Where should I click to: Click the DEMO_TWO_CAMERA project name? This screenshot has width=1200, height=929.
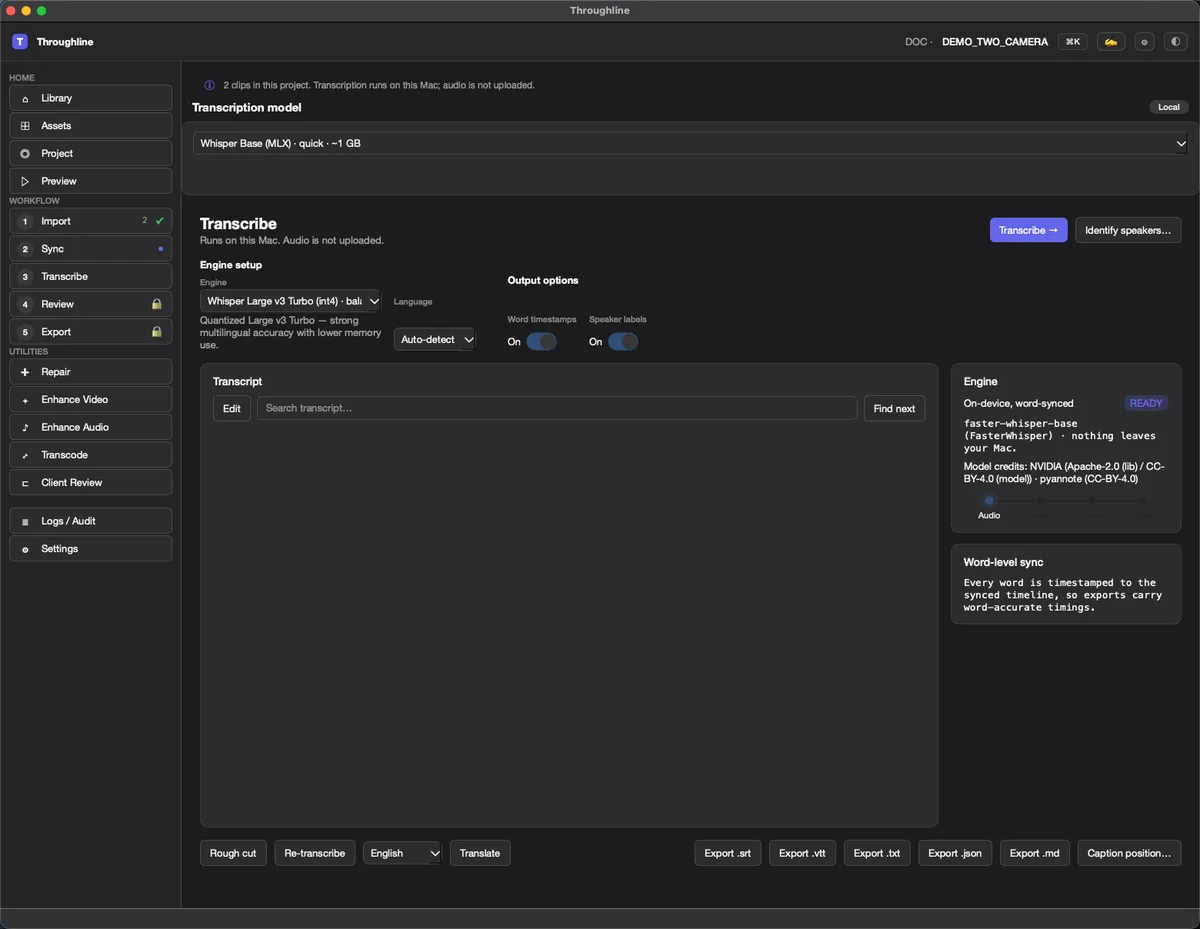point(995,42)
